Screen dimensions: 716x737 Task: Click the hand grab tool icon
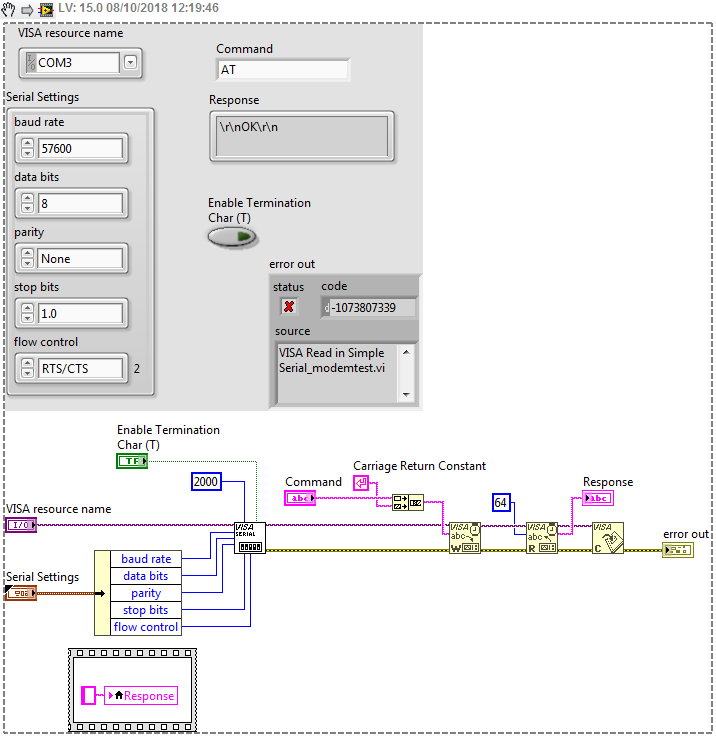pyautogui.click(x=8, y=8)
